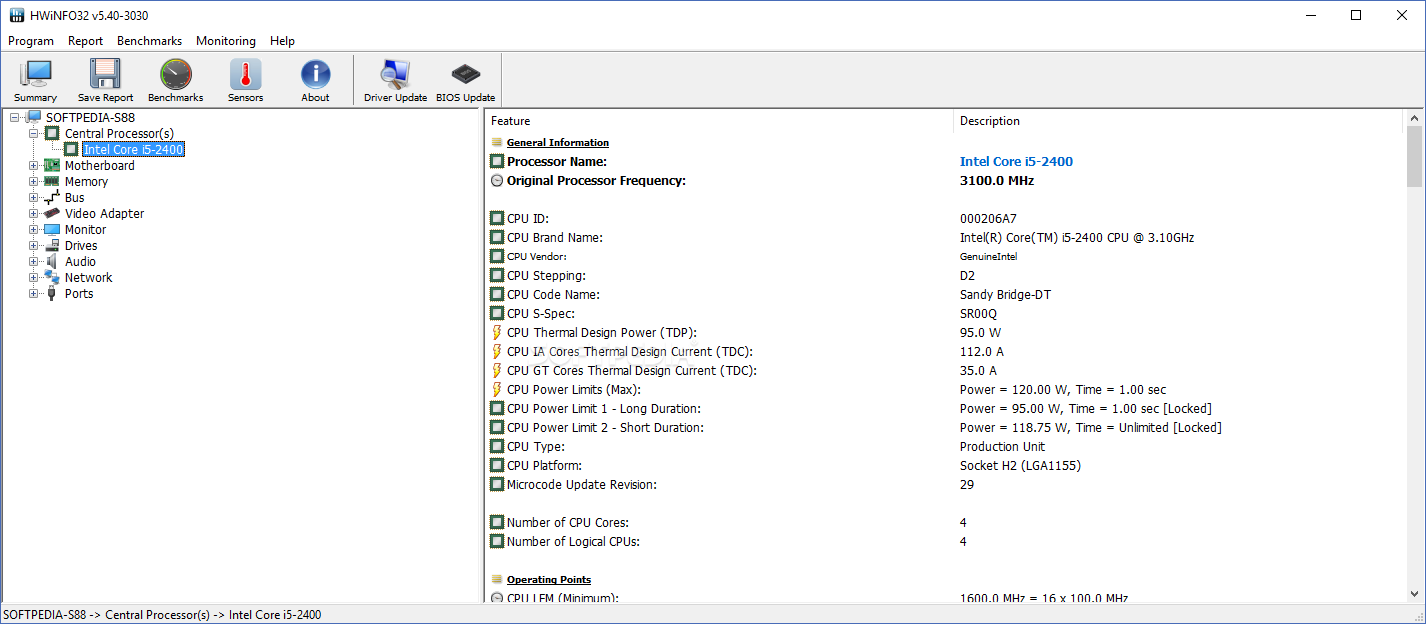Click the CPU ID value 000206A7
Screen dimensions: 1426x624
[x=988, y=218]
